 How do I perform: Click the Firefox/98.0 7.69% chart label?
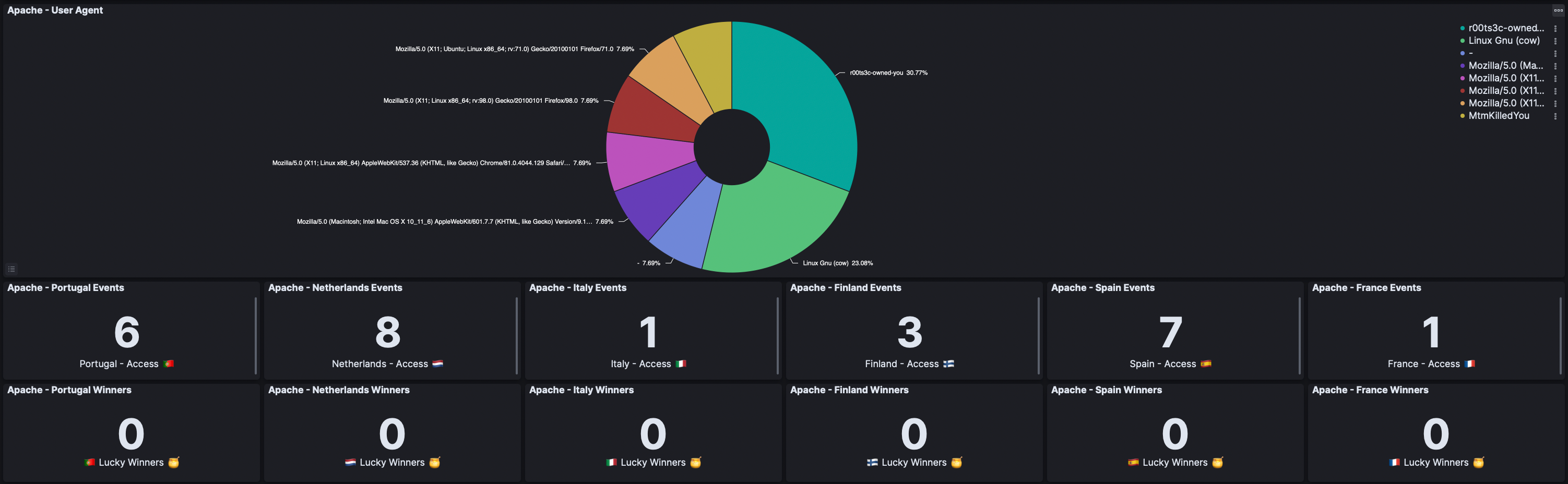(x=491, y=101)
